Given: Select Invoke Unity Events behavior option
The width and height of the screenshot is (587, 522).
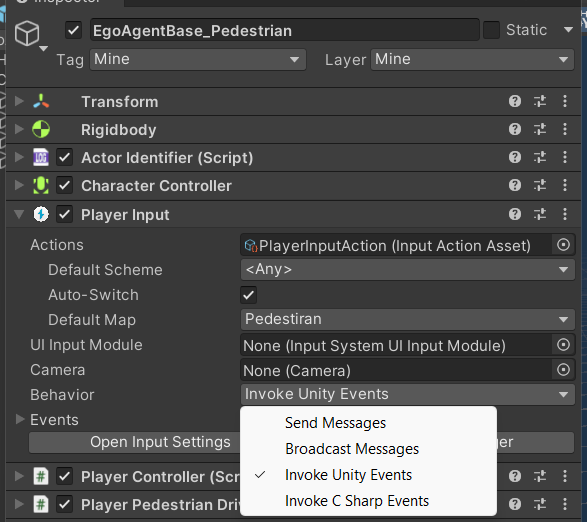Looking at the screenshot, I should [x=368, y=475].
